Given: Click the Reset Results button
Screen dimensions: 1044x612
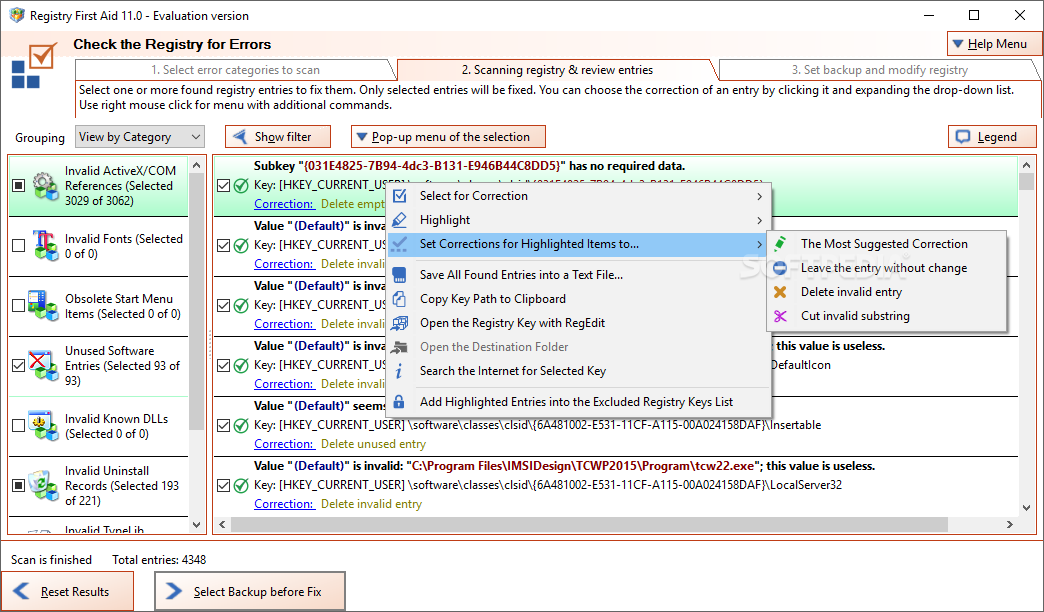Looking at the screenshot, I should 67,591.
